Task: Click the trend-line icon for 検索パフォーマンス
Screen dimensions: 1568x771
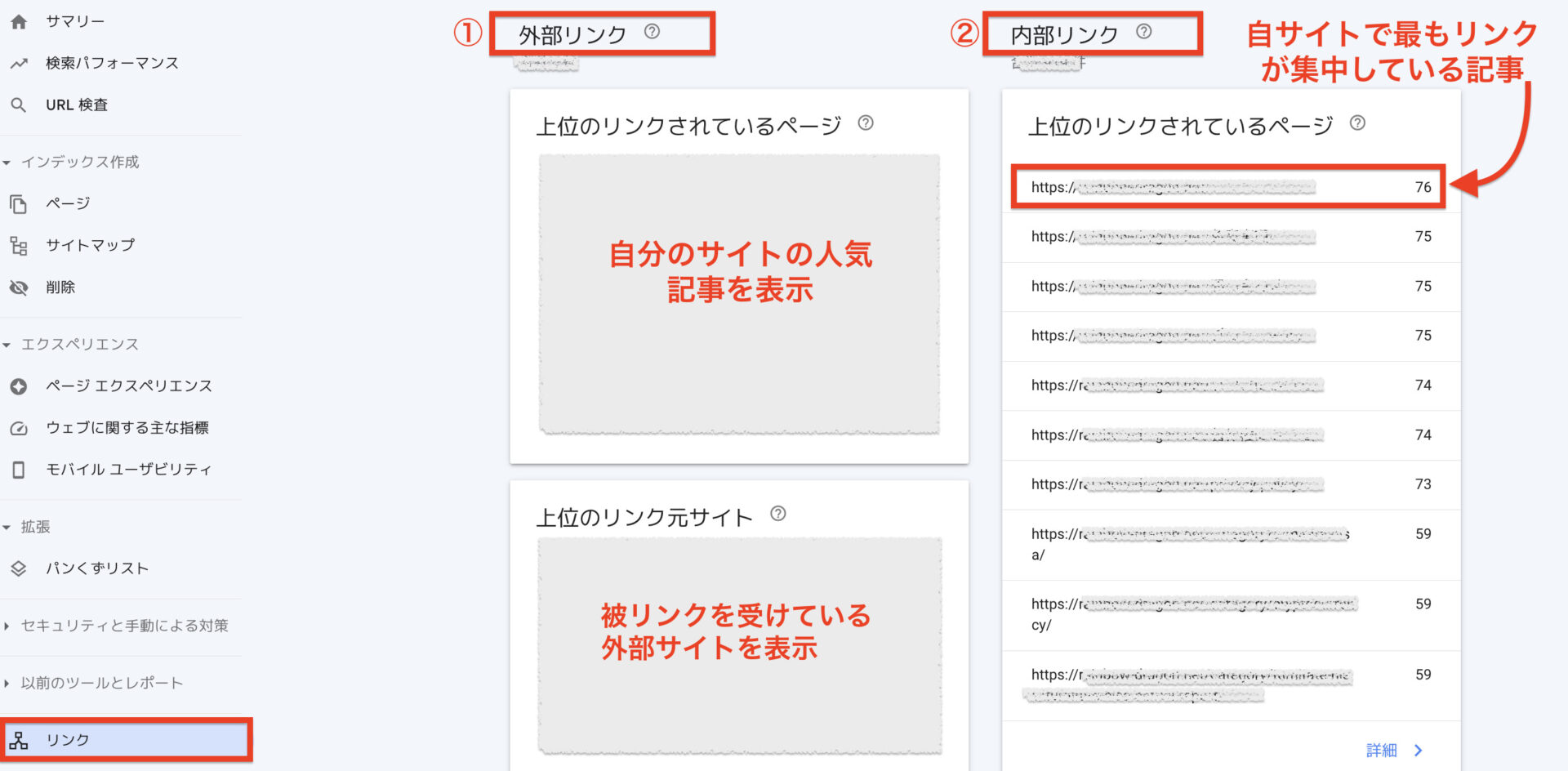Action: [19, 63]
